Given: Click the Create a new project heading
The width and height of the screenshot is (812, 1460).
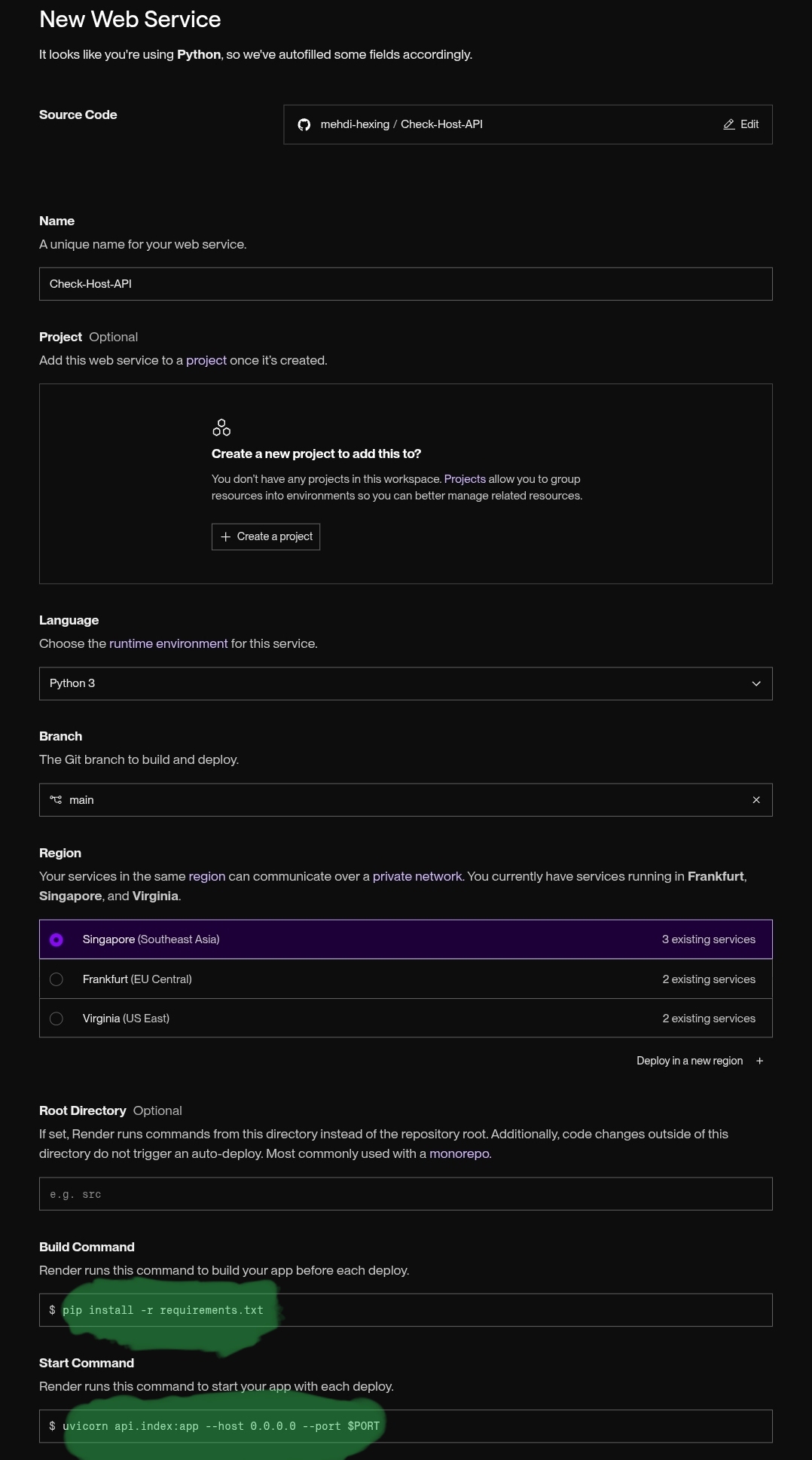Looking at the screenshot, I should tap(316, 454).
